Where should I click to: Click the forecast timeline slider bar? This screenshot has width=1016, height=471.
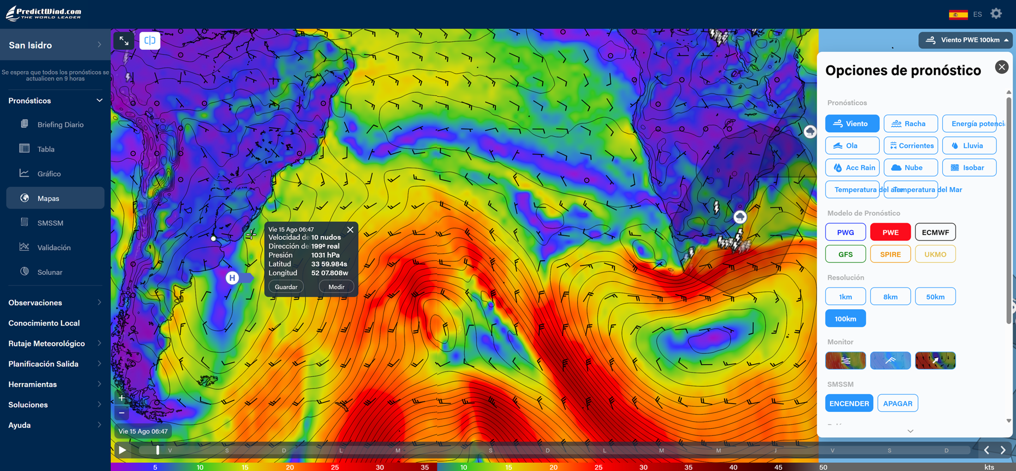tap(560, 450)
